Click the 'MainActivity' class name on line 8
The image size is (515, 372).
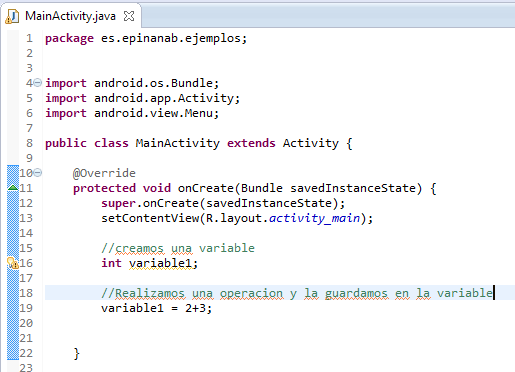tap(178, 143)
